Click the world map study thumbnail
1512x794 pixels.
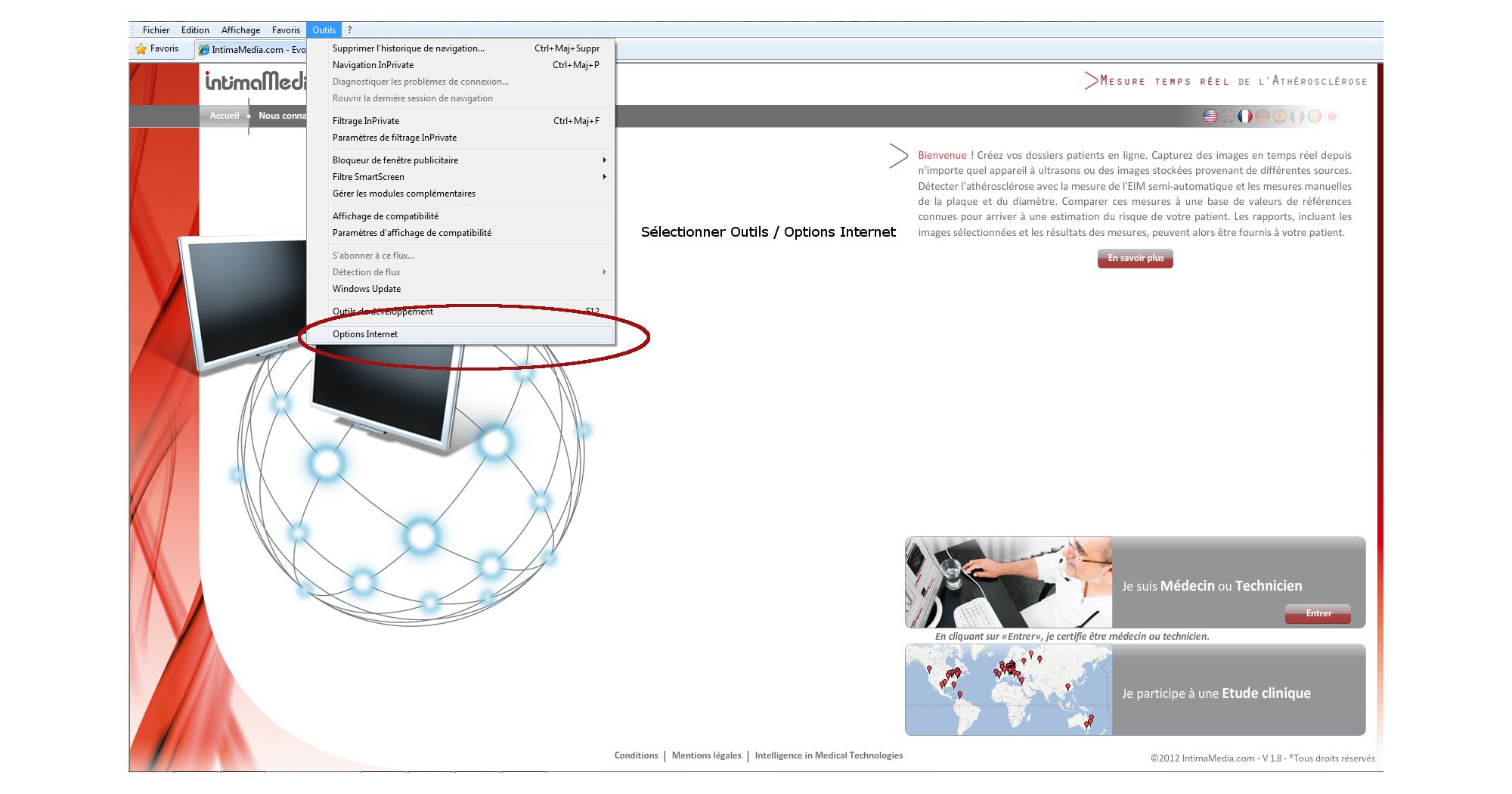pyautogui.click(x=1008, y=690)
